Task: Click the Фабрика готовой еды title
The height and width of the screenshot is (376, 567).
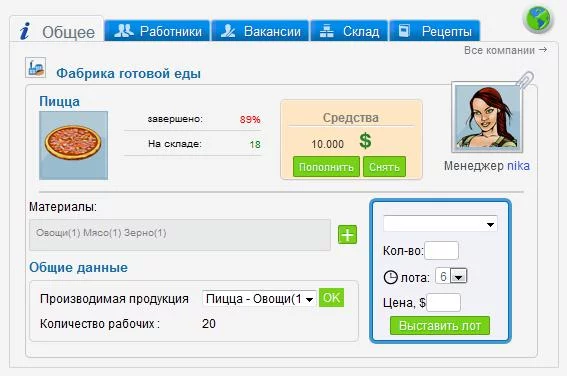Action: (x=128, y=73)
